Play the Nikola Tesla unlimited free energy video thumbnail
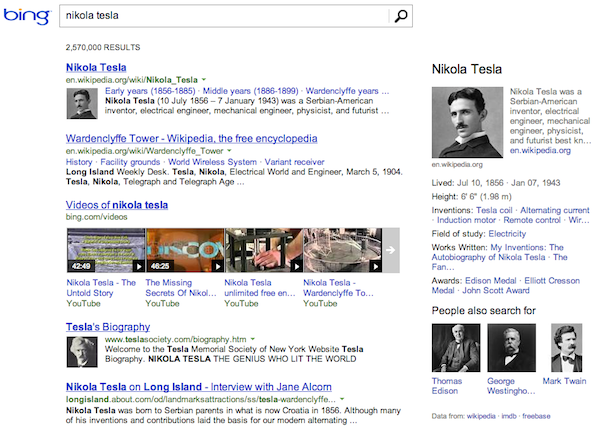This screenshot has height=429, width=600. coord(264,250)
